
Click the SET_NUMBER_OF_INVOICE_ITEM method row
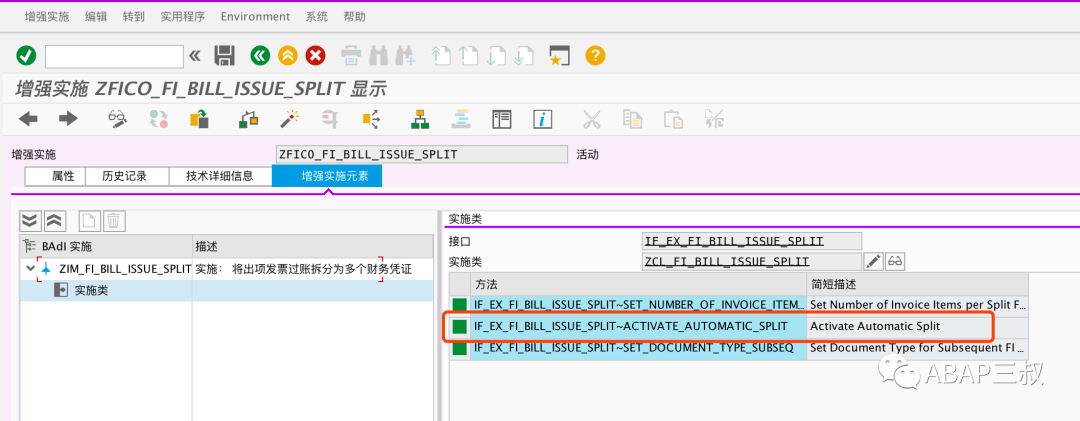tap(739, 305)
